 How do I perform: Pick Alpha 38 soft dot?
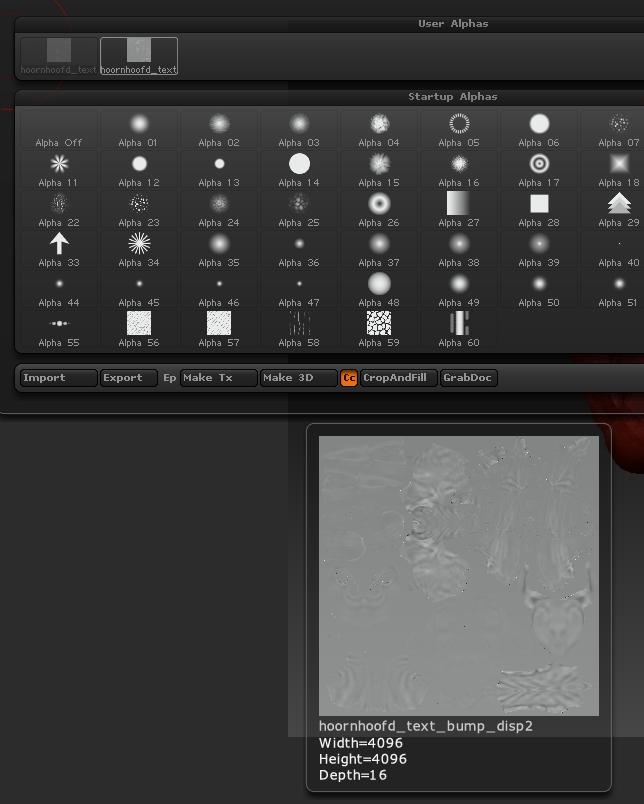pyautogui.click(x=459, y=250)
